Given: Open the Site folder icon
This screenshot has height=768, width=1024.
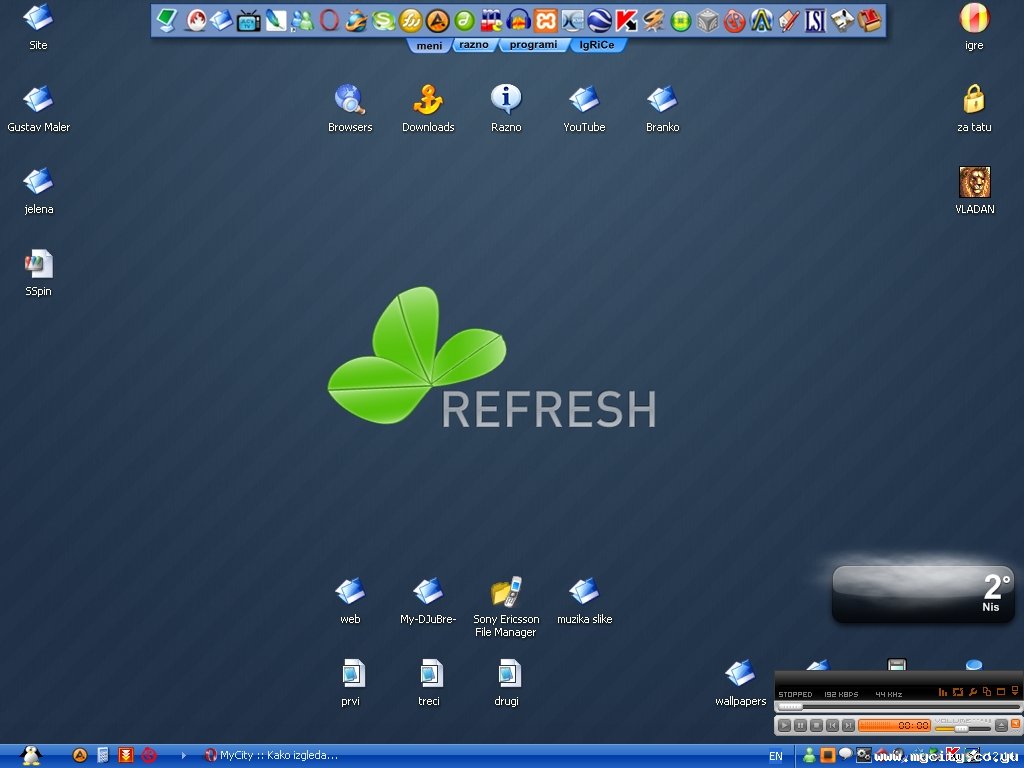Looking at the screenshot, I should pos(39,27).
